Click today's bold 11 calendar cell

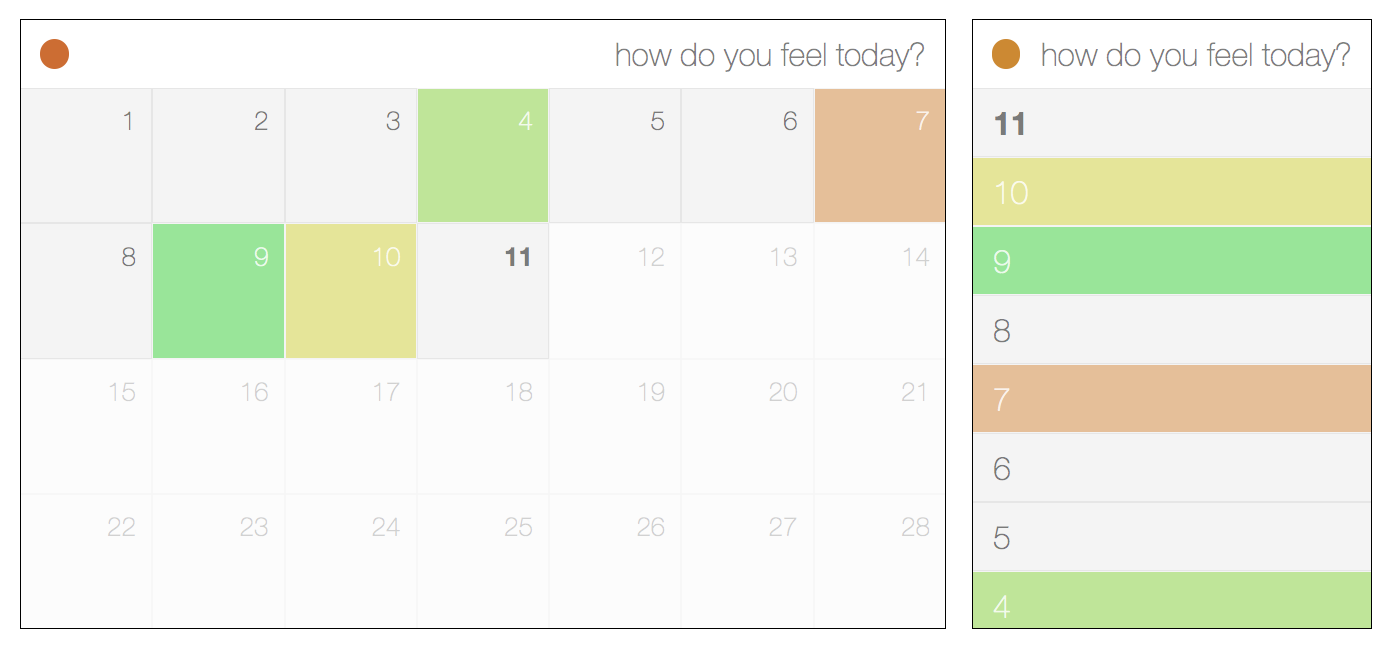point(483,291)
